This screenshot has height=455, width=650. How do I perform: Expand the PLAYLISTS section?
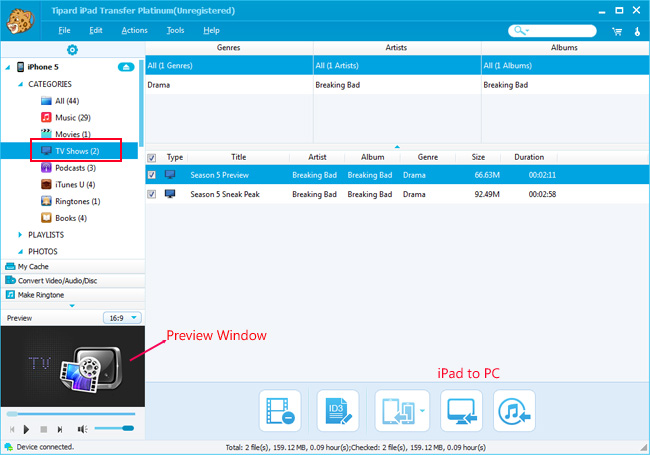(x=20, y=235)
